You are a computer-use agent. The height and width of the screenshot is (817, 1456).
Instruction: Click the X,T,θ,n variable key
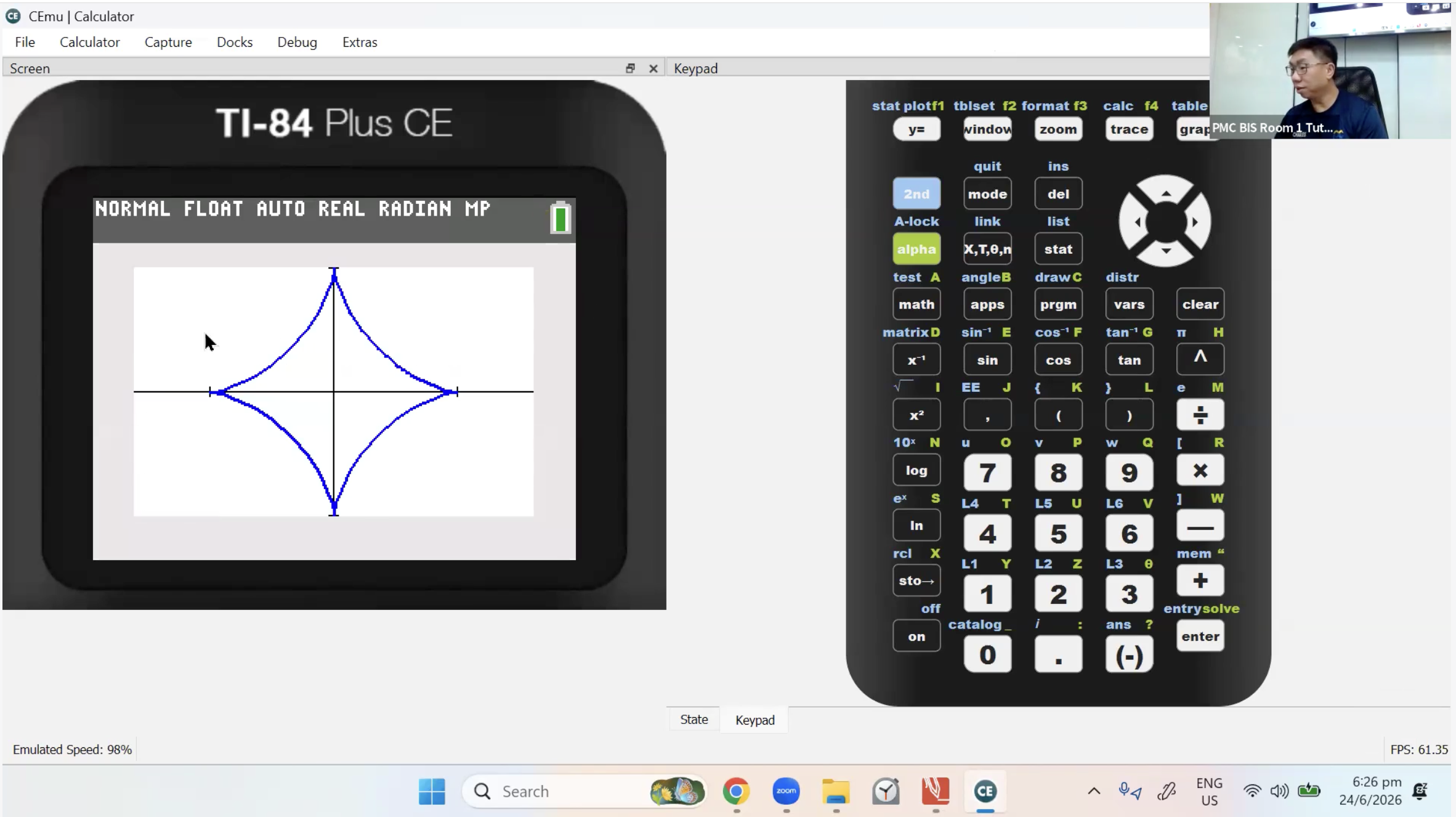coord(987,249)
